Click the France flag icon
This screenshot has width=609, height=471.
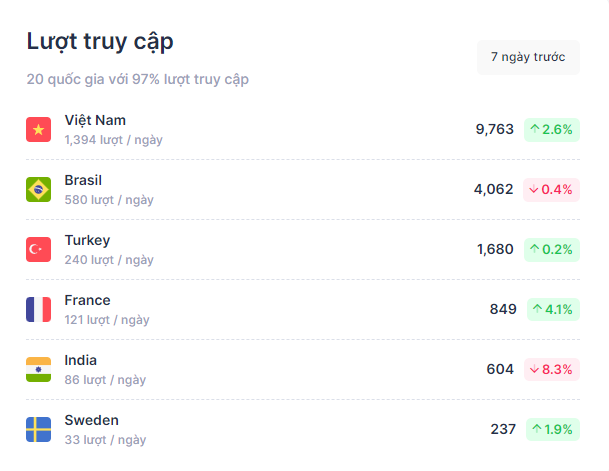[39, 309]
